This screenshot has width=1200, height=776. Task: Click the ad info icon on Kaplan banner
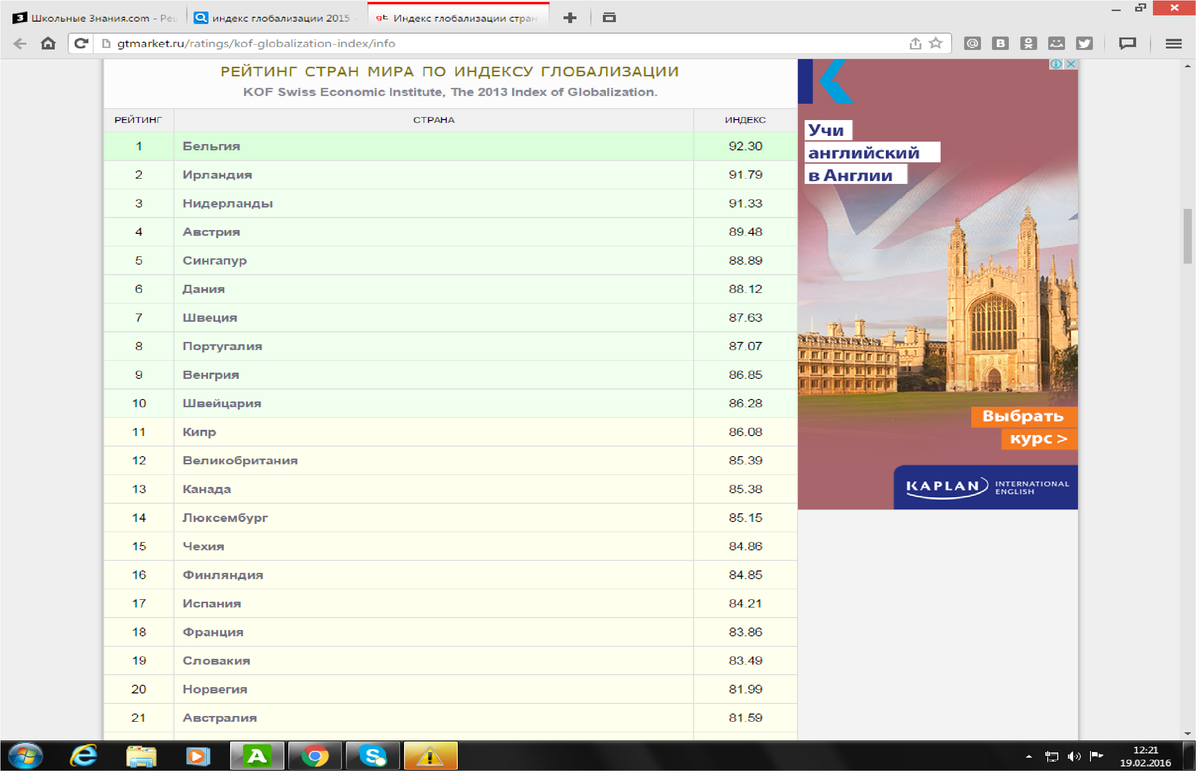tap(1055, 64)
